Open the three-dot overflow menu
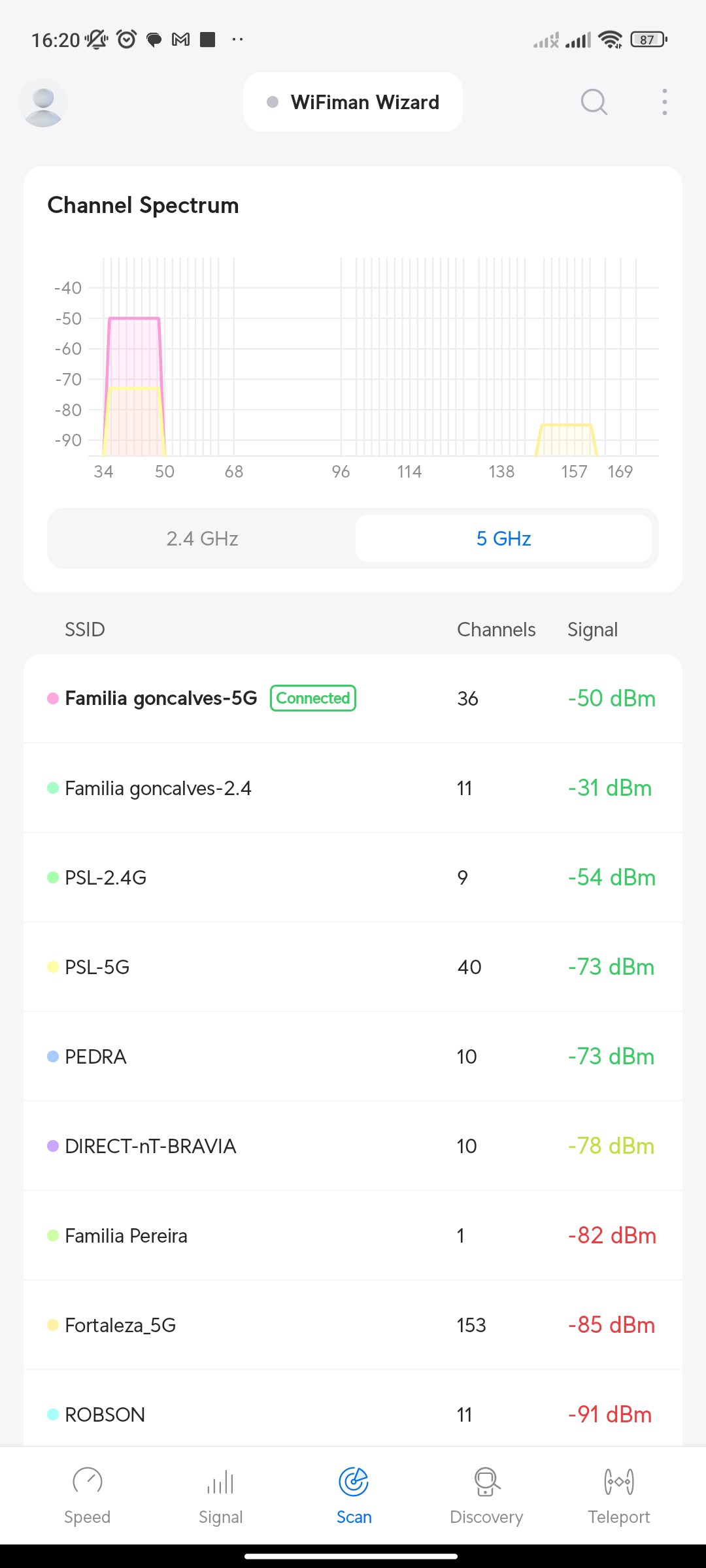Screen dimensions: 706x1568 pyautogui.click(x=664, y=102)
